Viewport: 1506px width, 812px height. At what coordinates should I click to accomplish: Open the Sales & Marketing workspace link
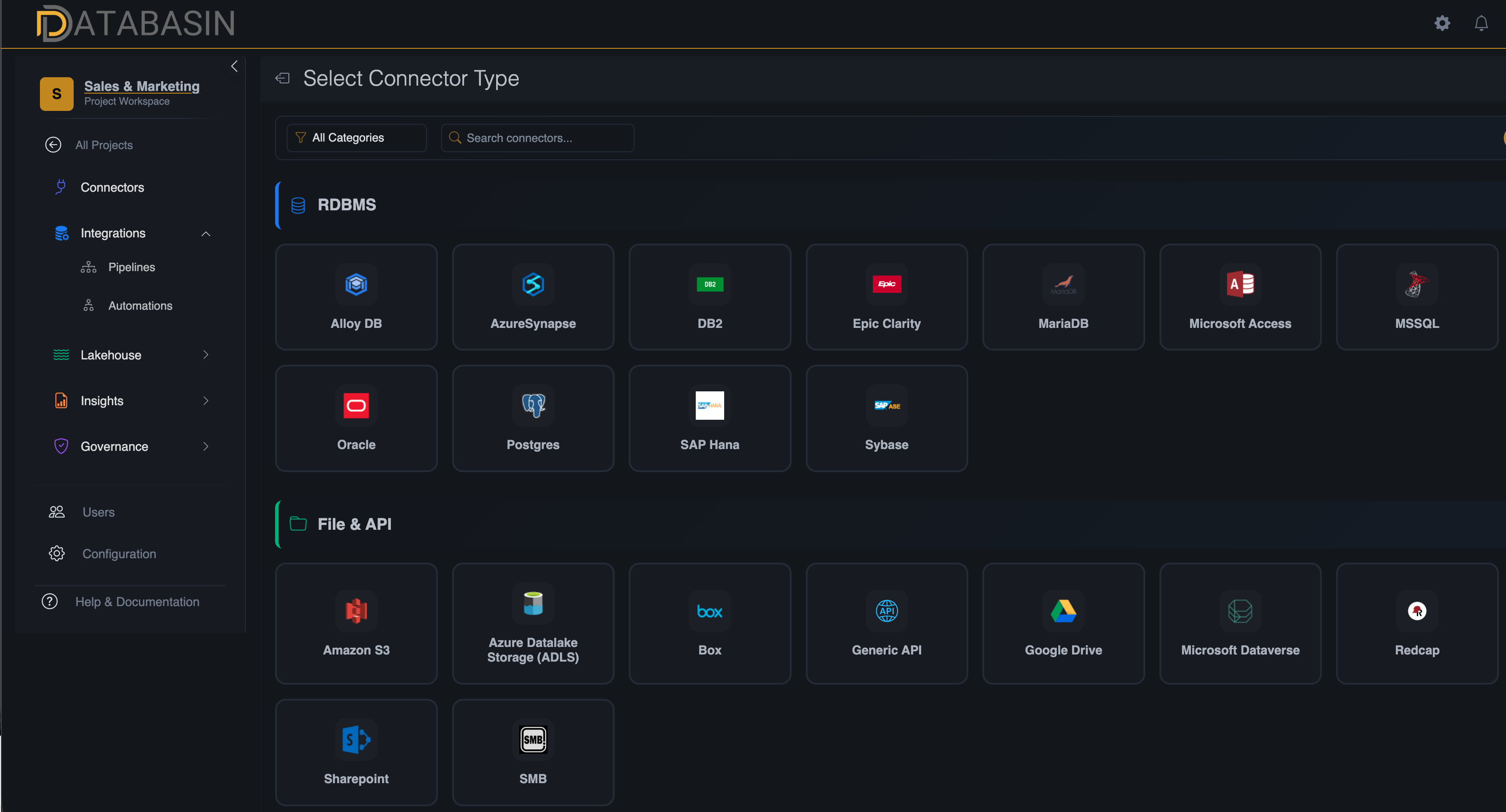pyautogui.click(x=141, y=86)
